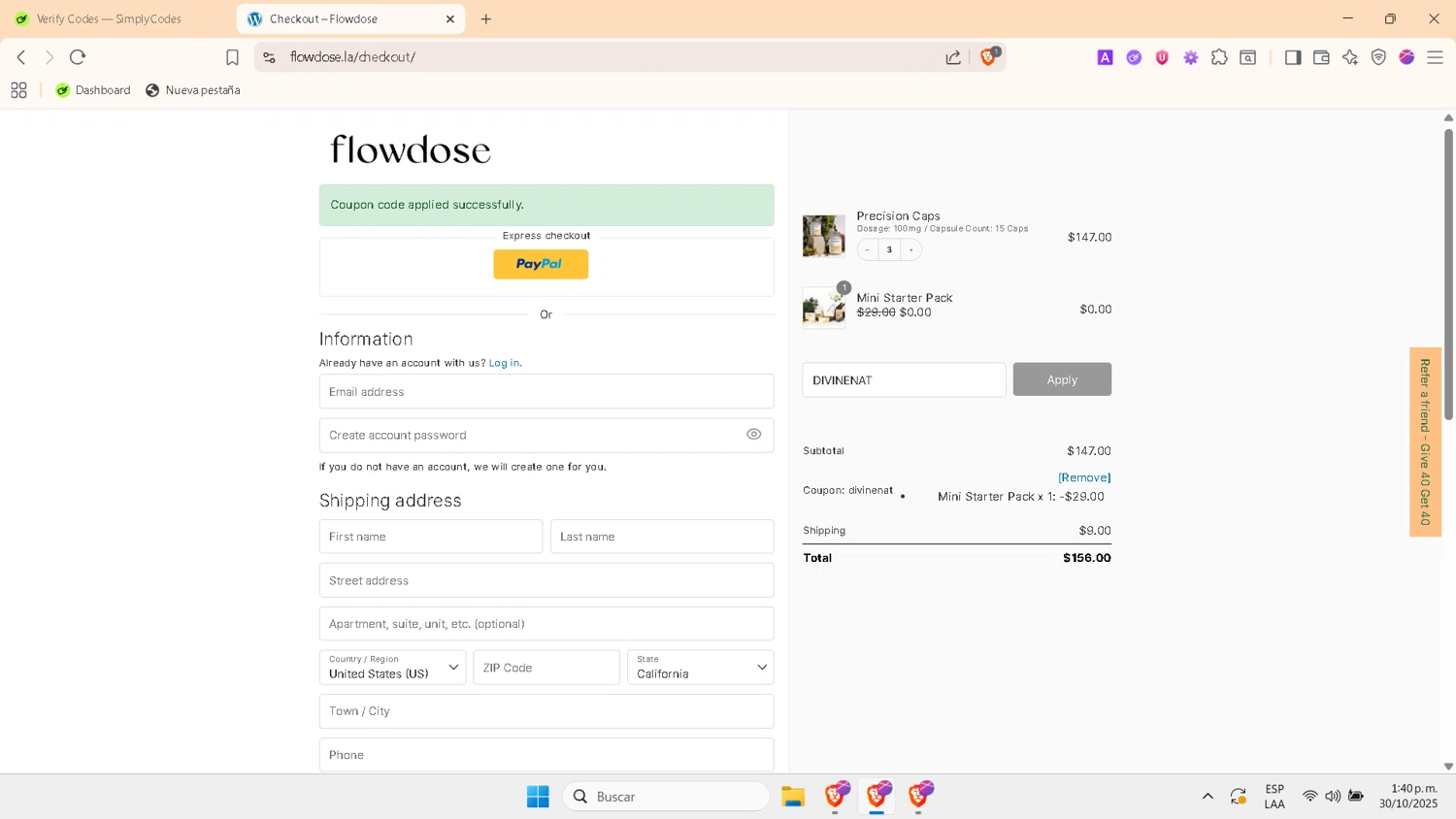Open the VPN shield icon in toolbar
Viewport: 1456px width, 819px height.
pyautogui.click(x=1378, y=57)
